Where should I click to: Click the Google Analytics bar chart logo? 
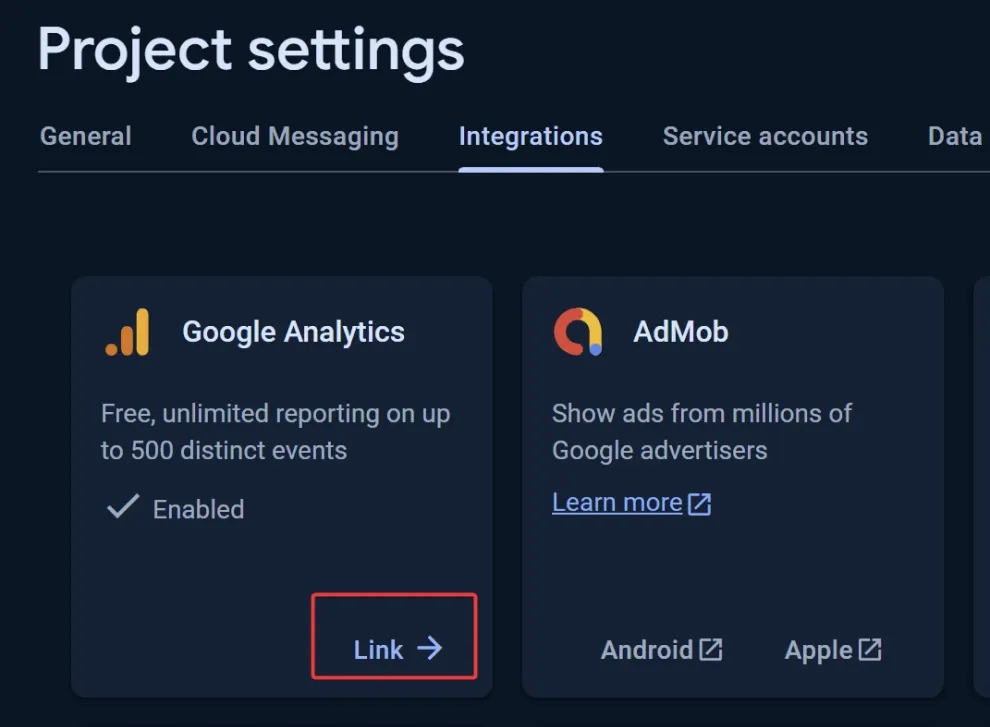point(128,332)
